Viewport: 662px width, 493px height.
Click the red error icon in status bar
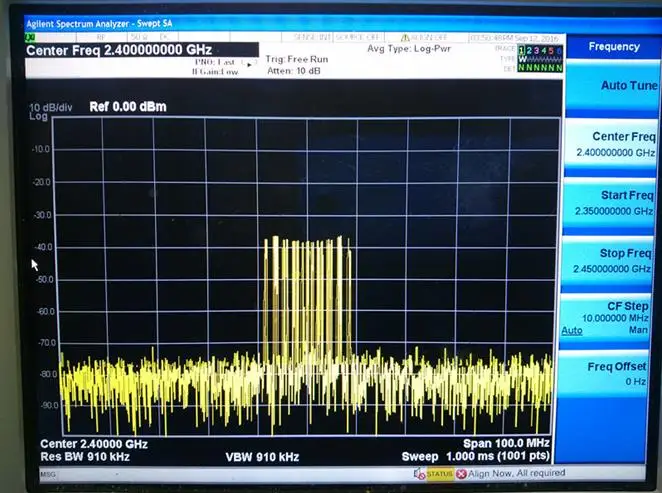pos(461,474)
